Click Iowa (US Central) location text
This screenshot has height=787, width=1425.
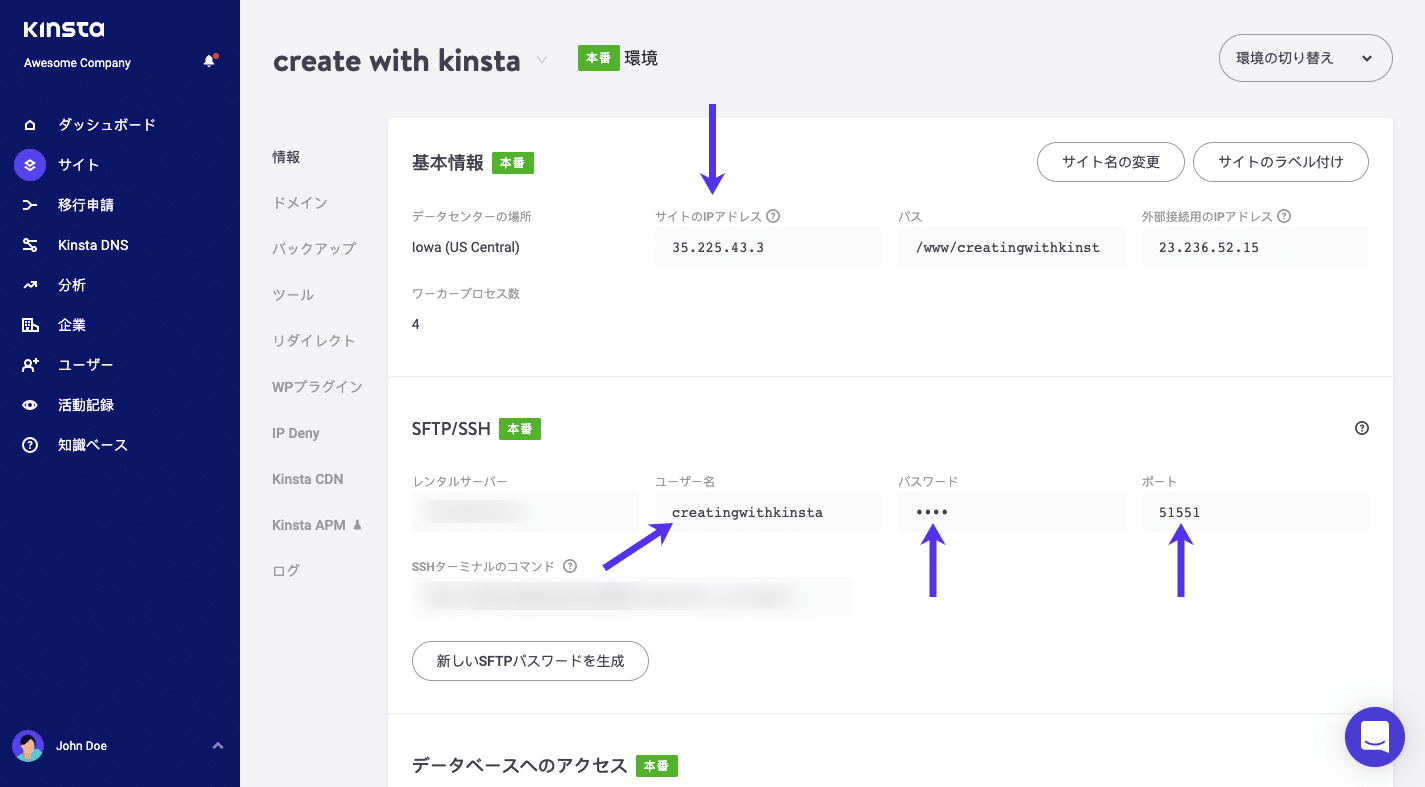click(466, 247)
